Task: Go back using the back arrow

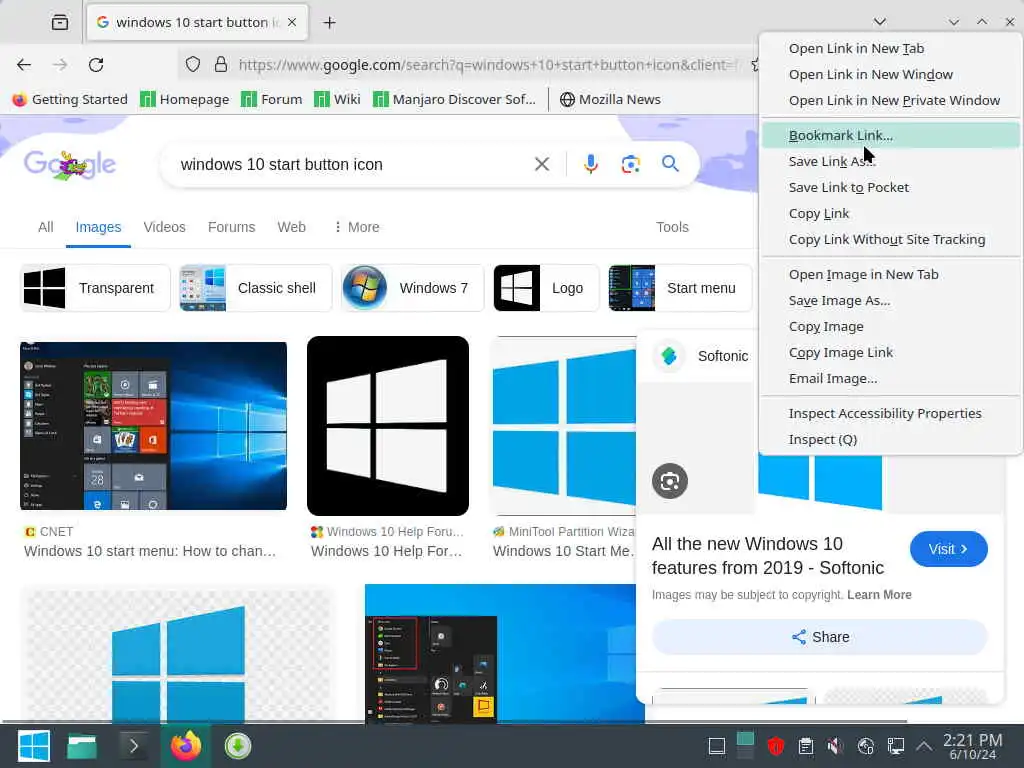Action: coord(24,65)
